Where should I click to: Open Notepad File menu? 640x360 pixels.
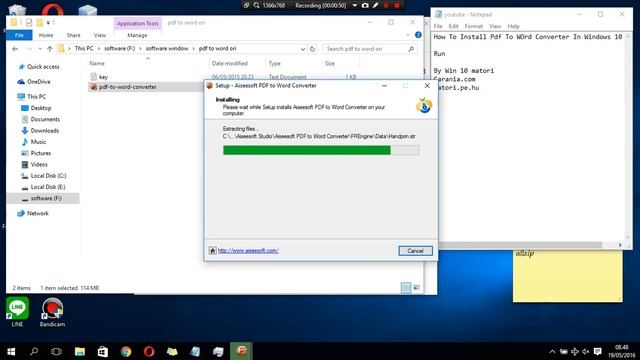point(438,26)
